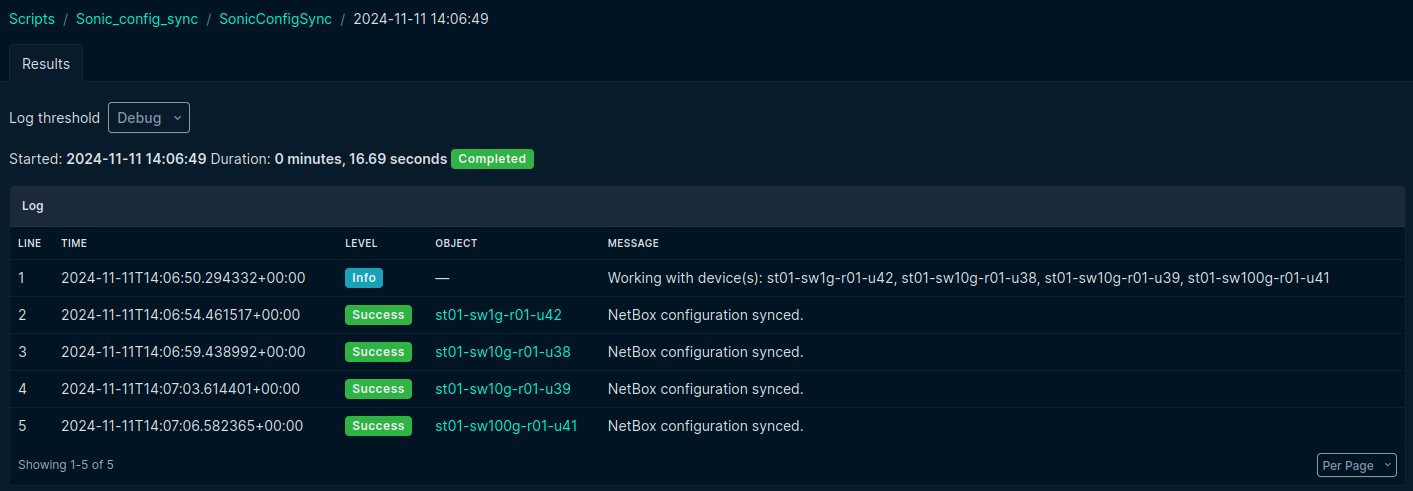
Task: Switch to the Results tab
Action: click(x=46, y=64)
